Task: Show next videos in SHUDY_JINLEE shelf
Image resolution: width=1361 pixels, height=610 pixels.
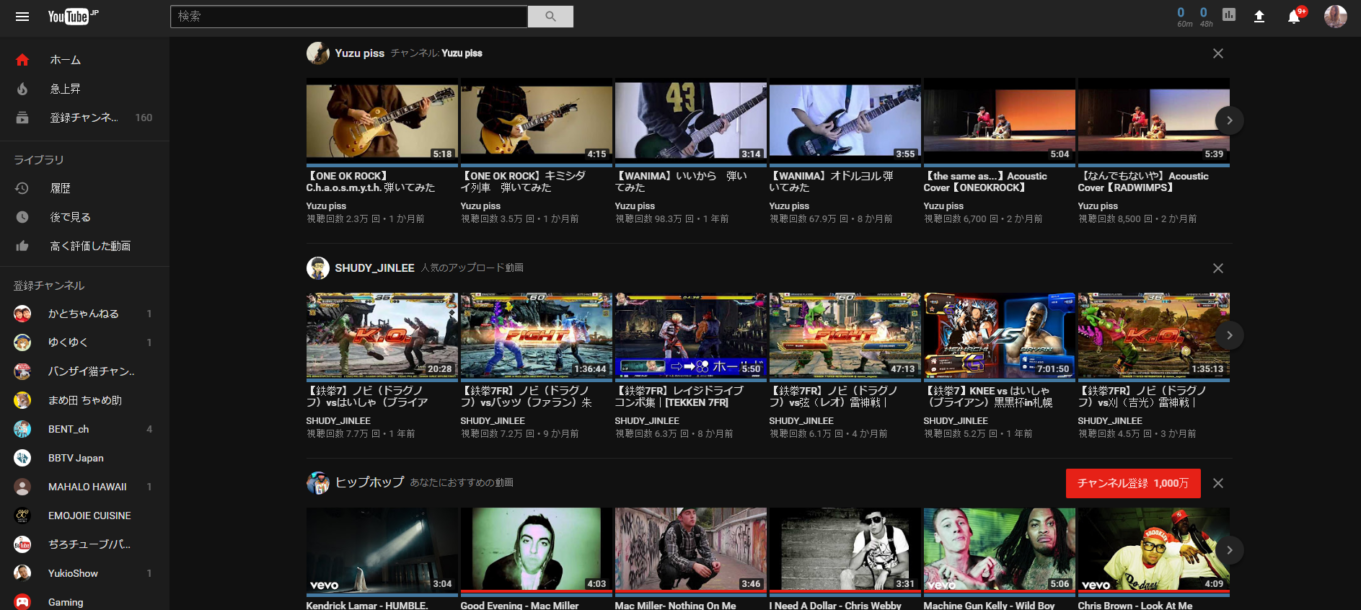Action: [1229, 335]
